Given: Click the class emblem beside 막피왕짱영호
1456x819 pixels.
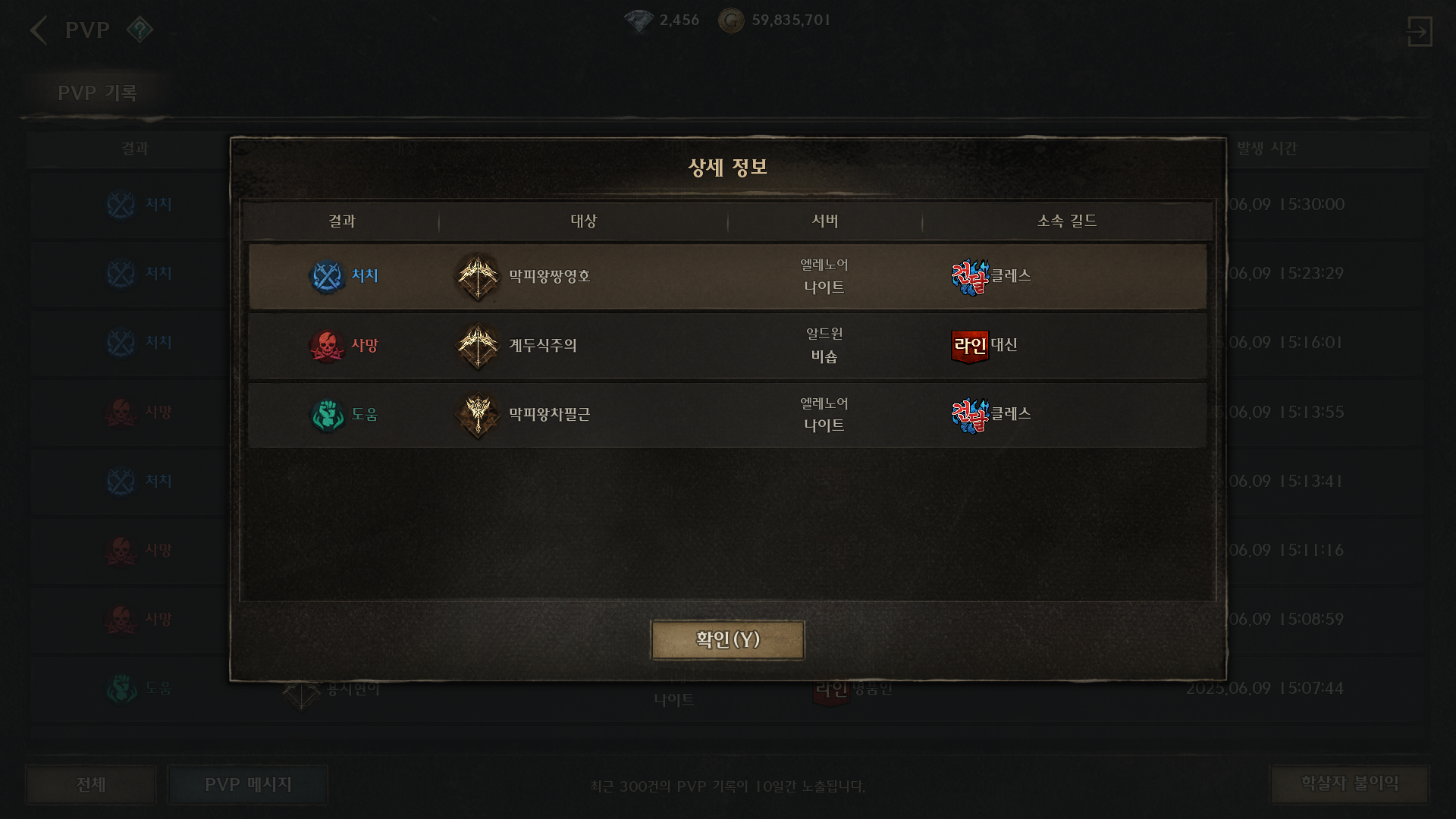Looking at the screenshot, I should click(x=478, y=277).
